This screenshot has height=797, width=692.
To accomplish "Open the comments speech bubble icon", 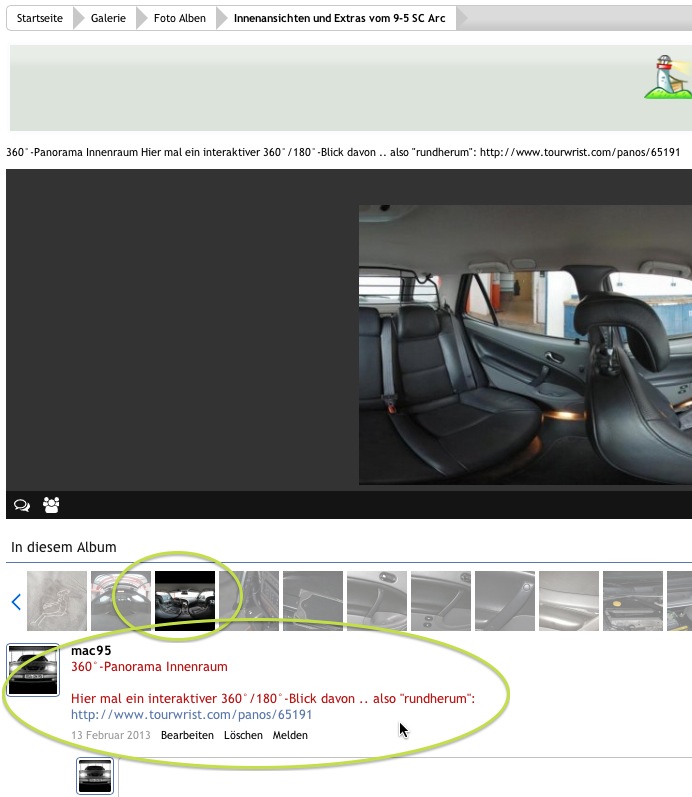I will (x=22, y=505).
